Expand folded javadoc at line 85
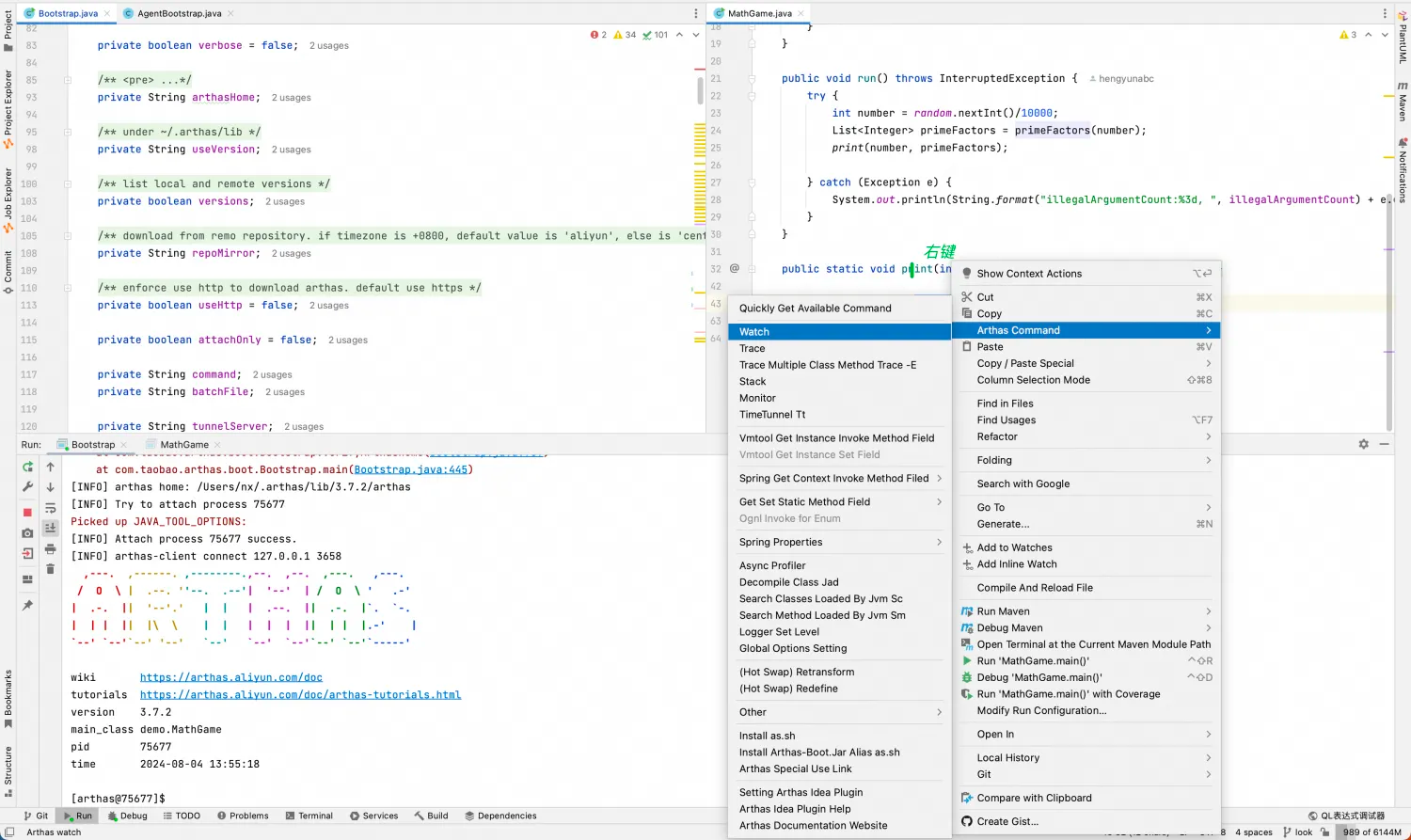Screen dimensions: 1411x840 click(68, 80)
